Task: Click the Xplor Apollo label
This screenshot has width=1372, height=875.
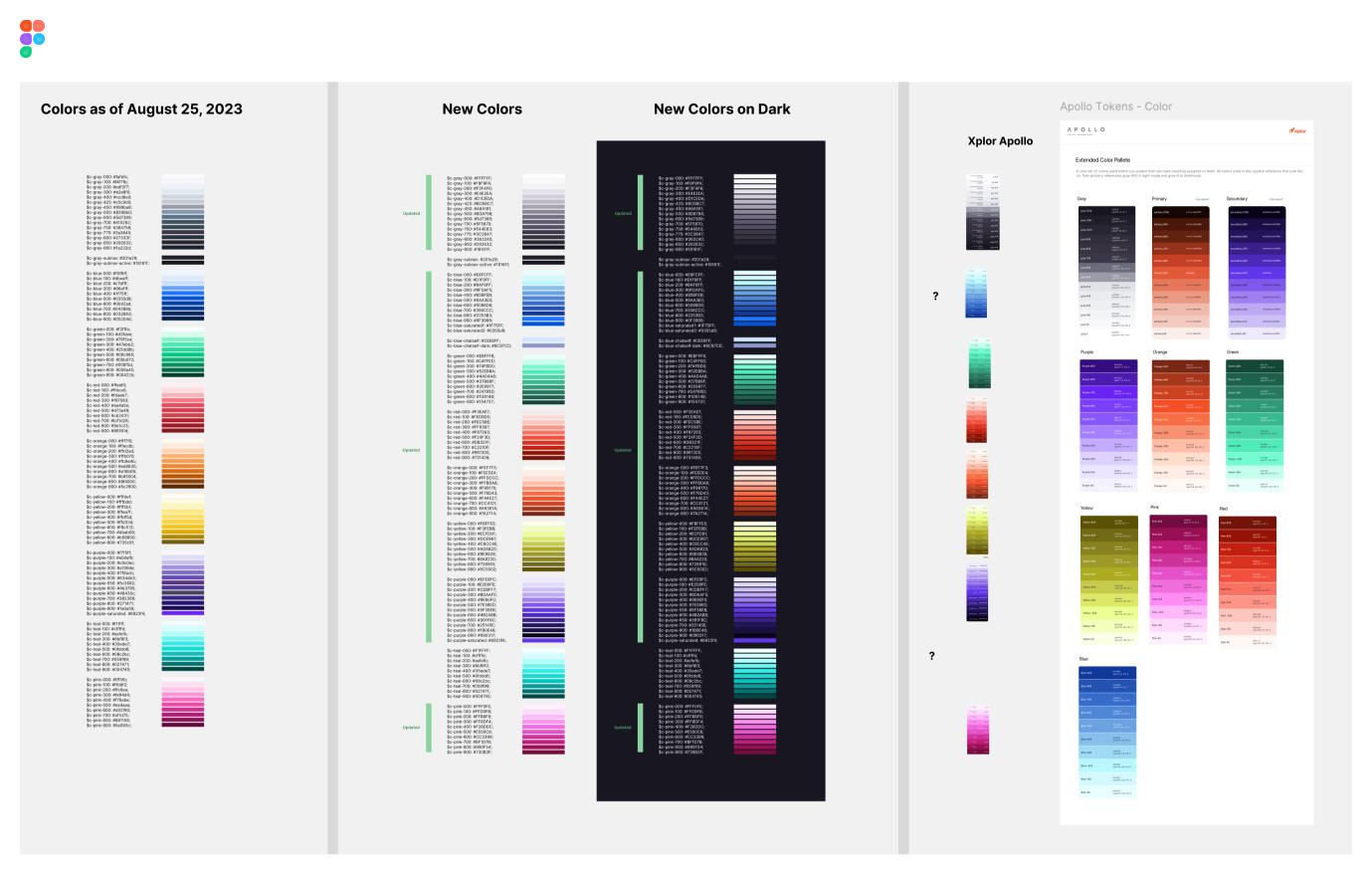Action: coord(999,140)
